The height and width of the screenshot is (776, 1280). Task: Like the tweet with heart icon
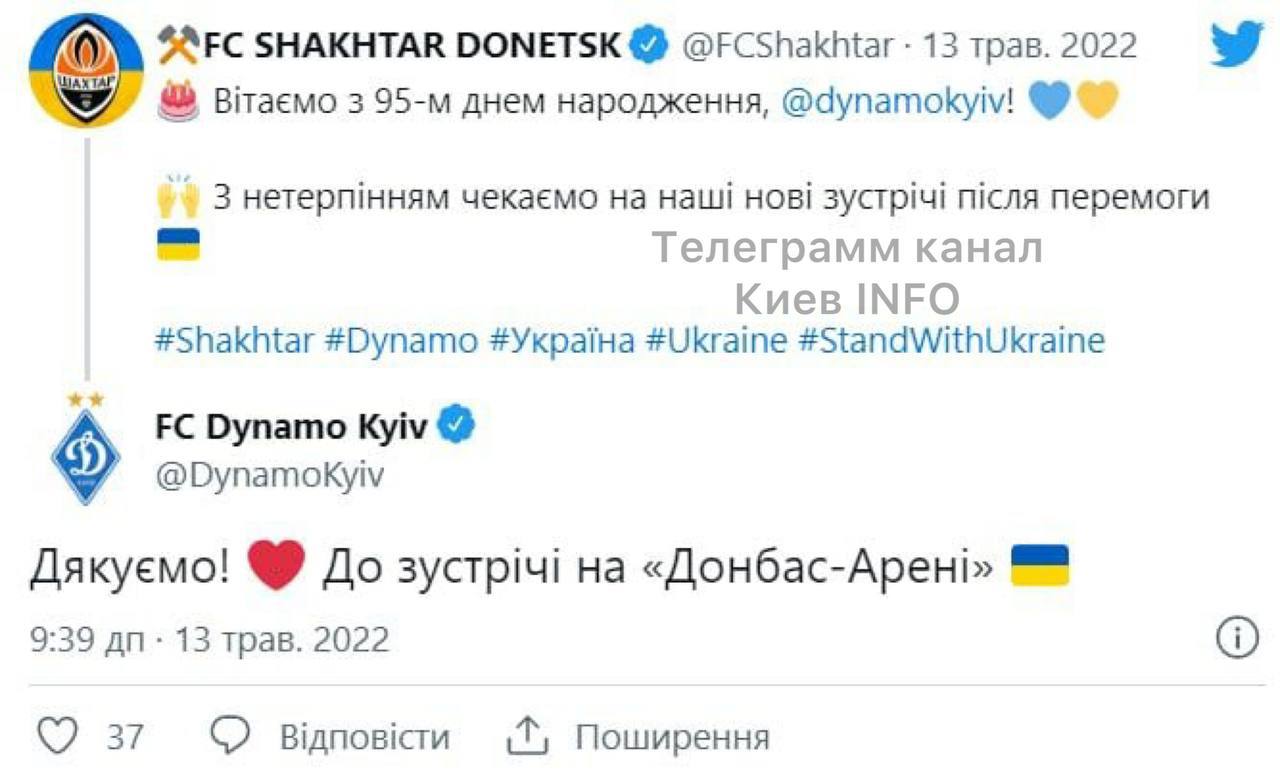(58, 738)
